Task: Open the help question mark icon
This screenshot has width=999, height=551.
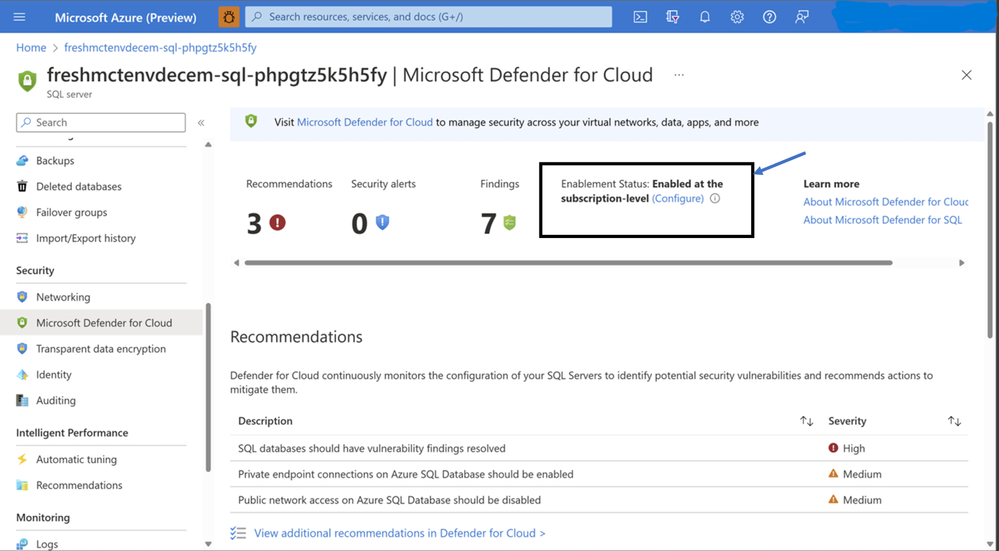Action: coord(770,17)
